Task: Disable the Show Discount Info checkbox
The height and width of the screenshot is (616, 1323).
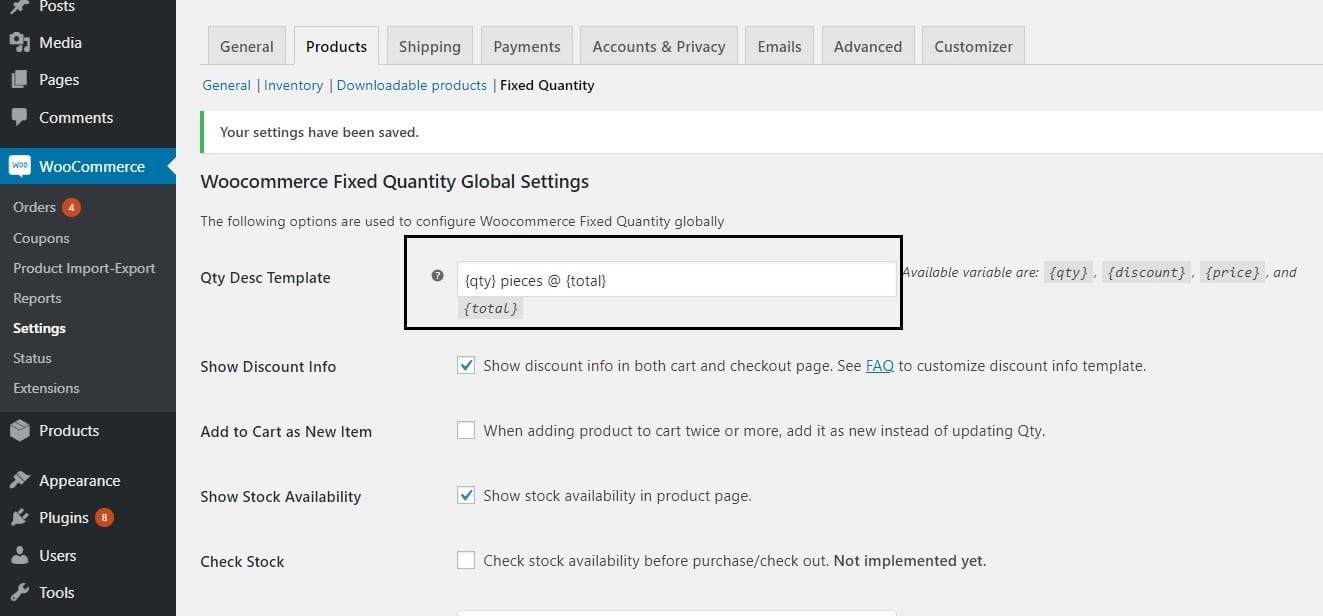Action: (x=466, y=365)
